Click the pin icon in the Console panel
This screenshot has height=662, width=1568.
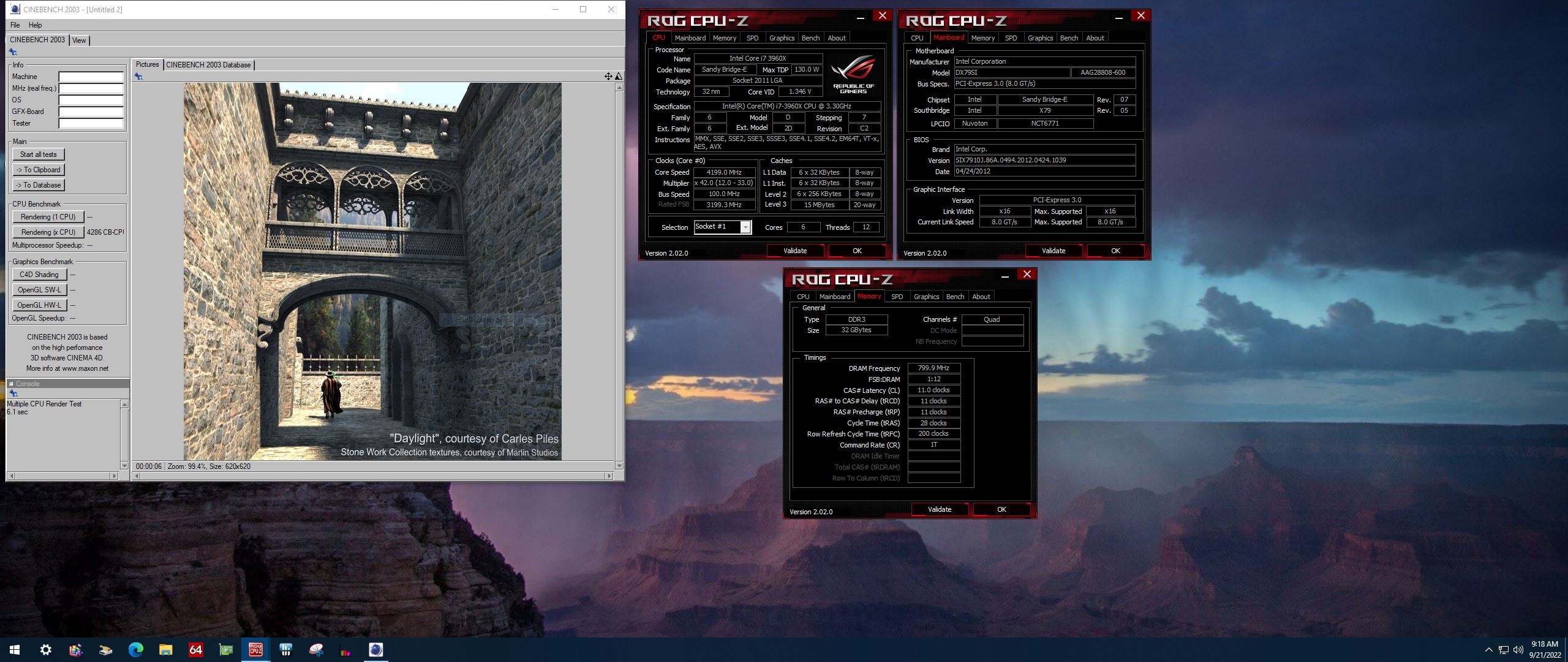[x=13, y=393]
